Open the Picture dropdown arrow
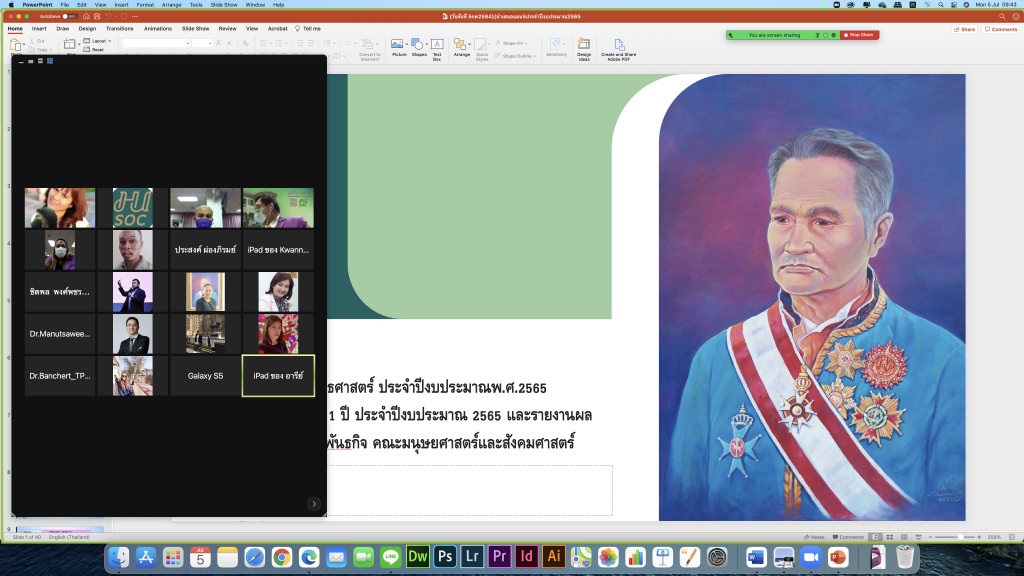The image size is (1024, 576). click(x=406, y=44)
